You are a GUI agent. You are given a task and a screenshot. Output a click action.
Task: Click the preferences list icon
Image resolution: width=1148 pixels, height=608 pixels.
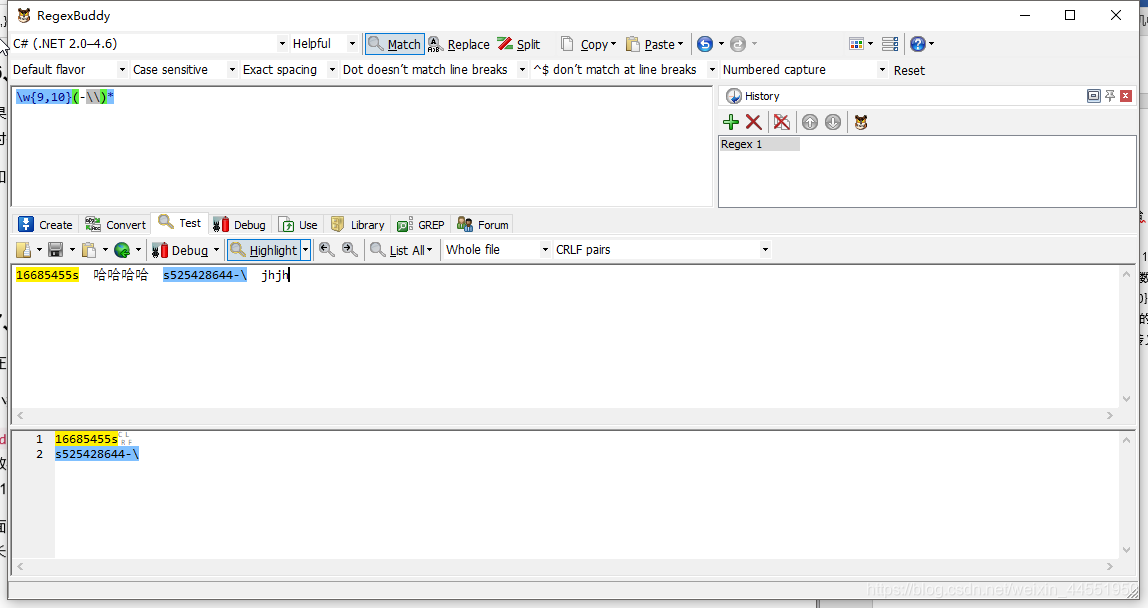click(x=890, y=44)
